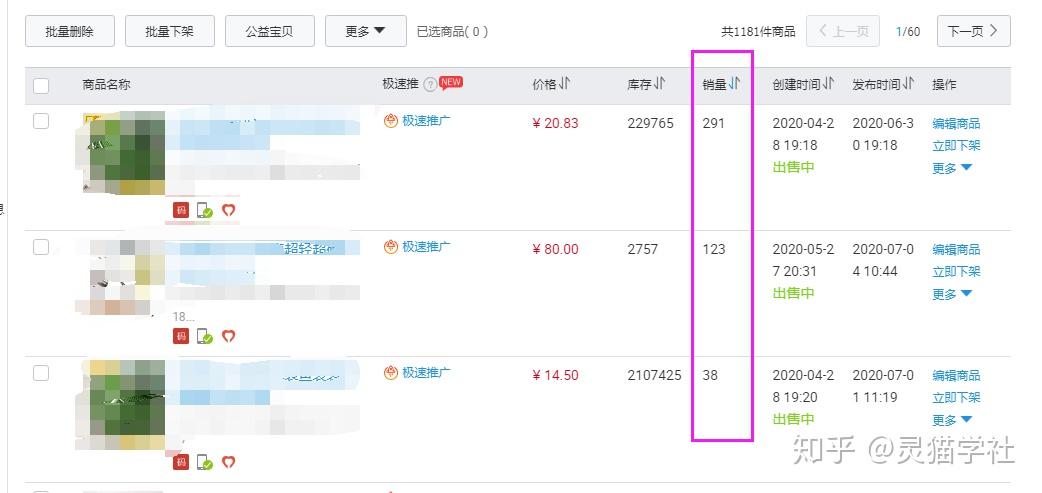Expand 更多 actions for the ¥14.50 product
Screen dimensions: 1042x493
952,420
